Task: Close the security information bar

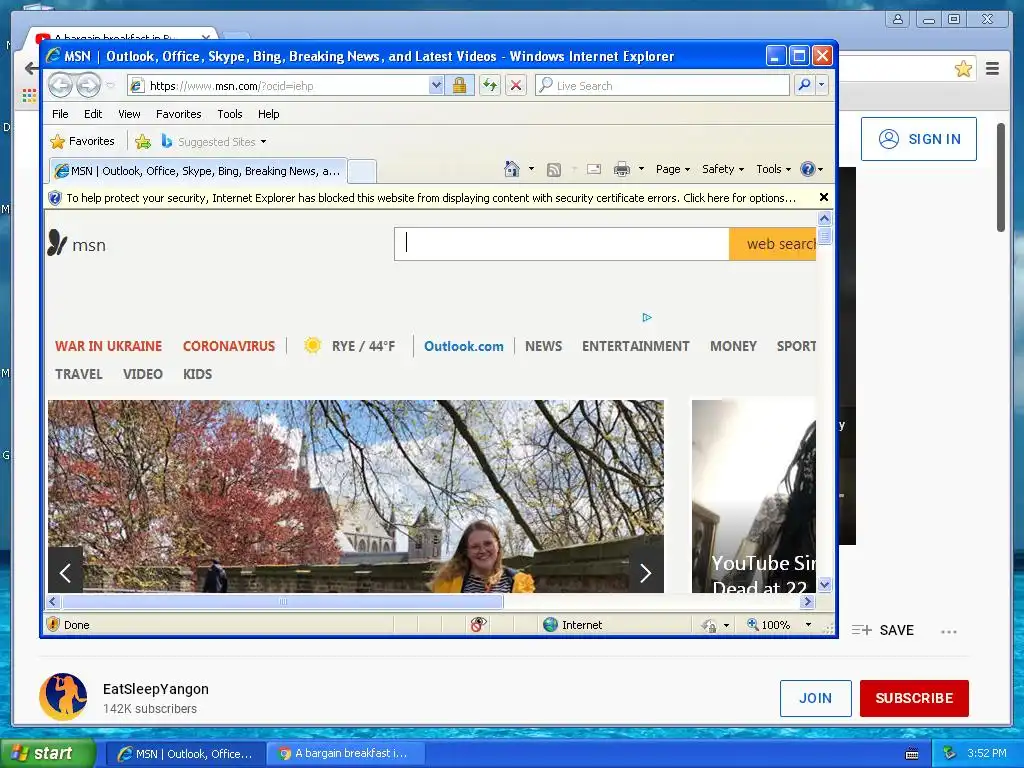Action: (824, 197)
